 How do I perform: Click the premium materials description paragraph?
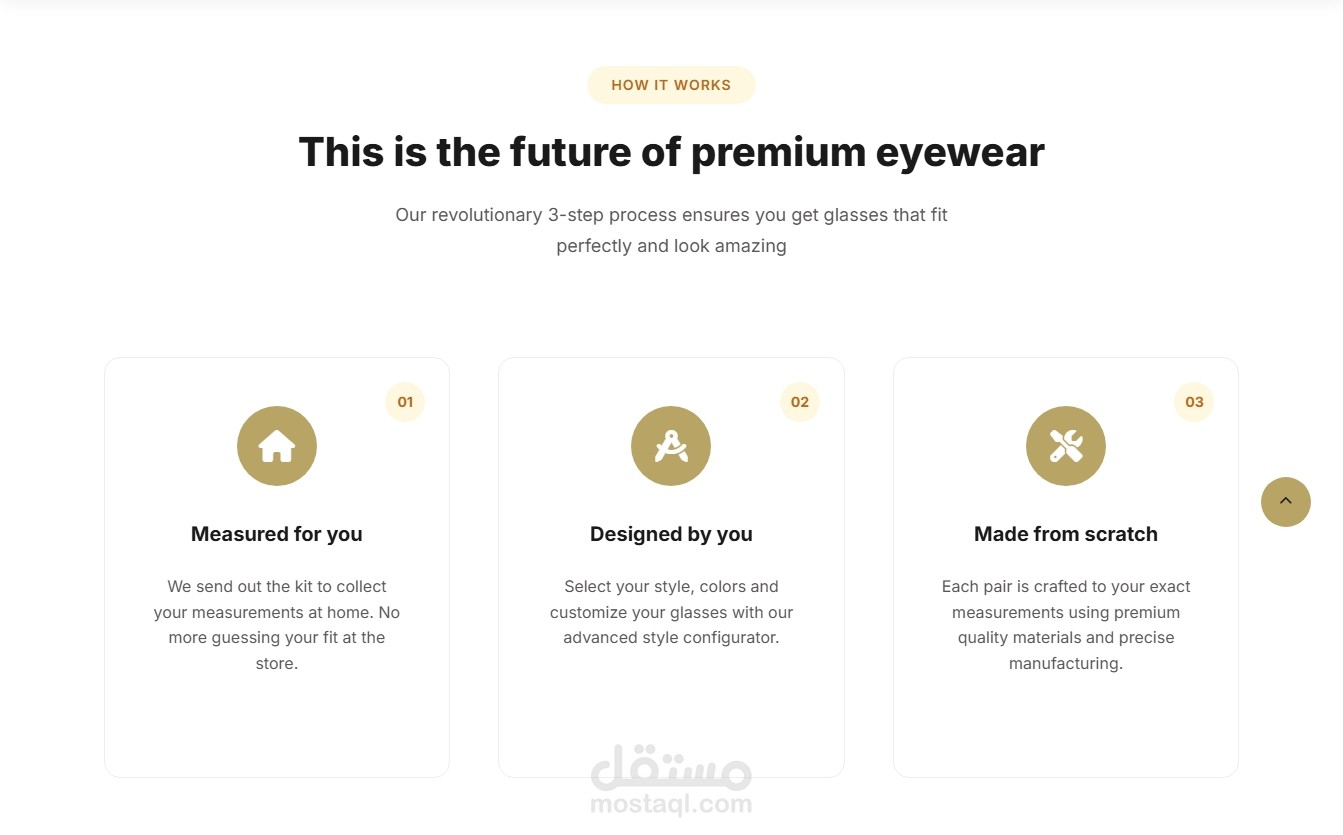(1066, 625)
